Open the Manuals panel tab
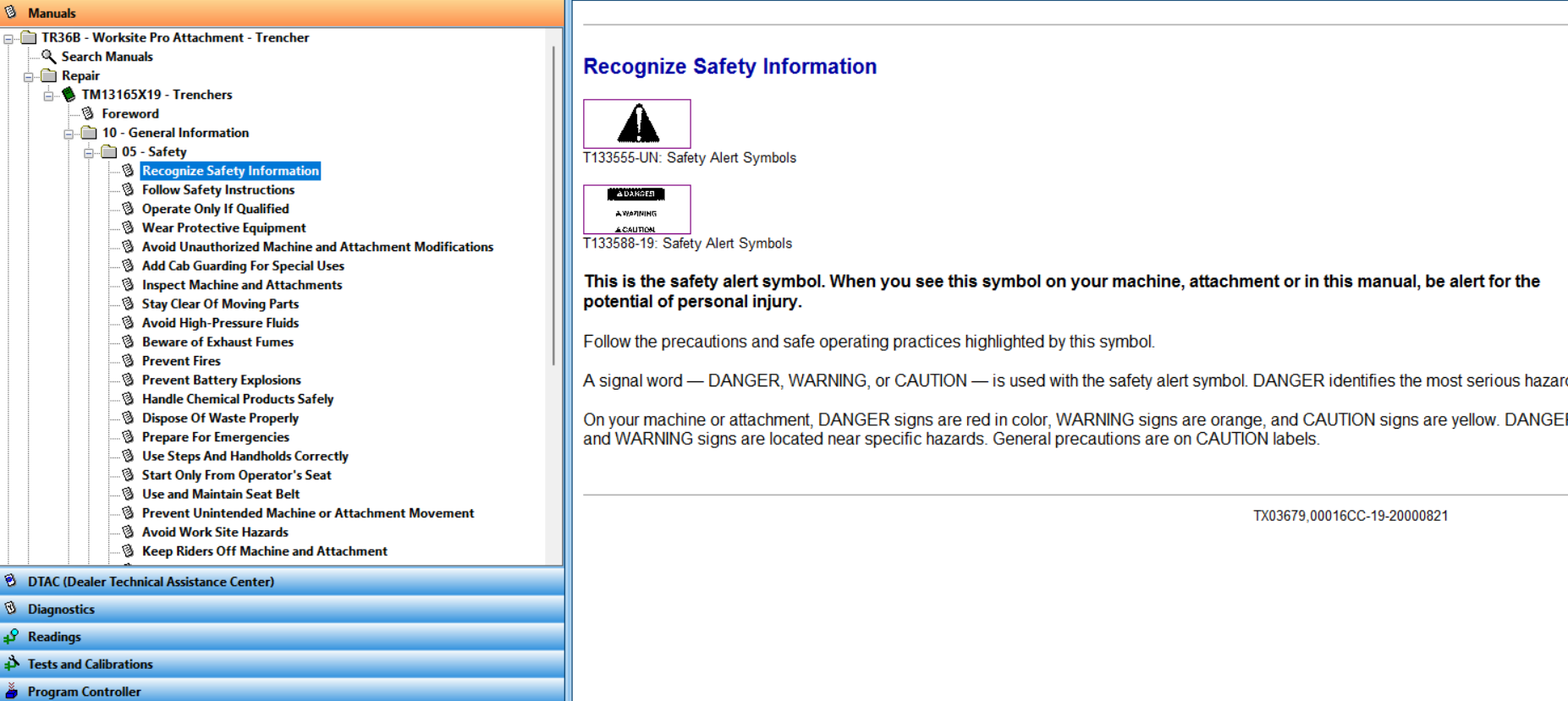 (282, 13)
